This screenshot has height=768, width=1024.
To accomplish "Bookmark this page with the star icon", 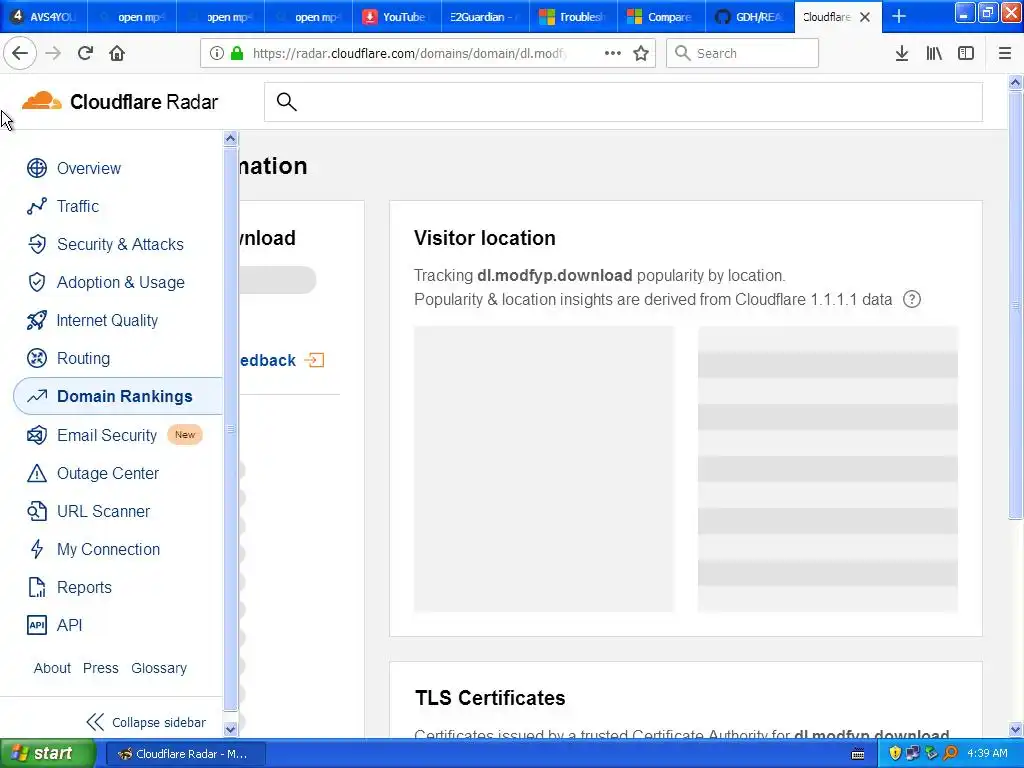I will [641, 53].
